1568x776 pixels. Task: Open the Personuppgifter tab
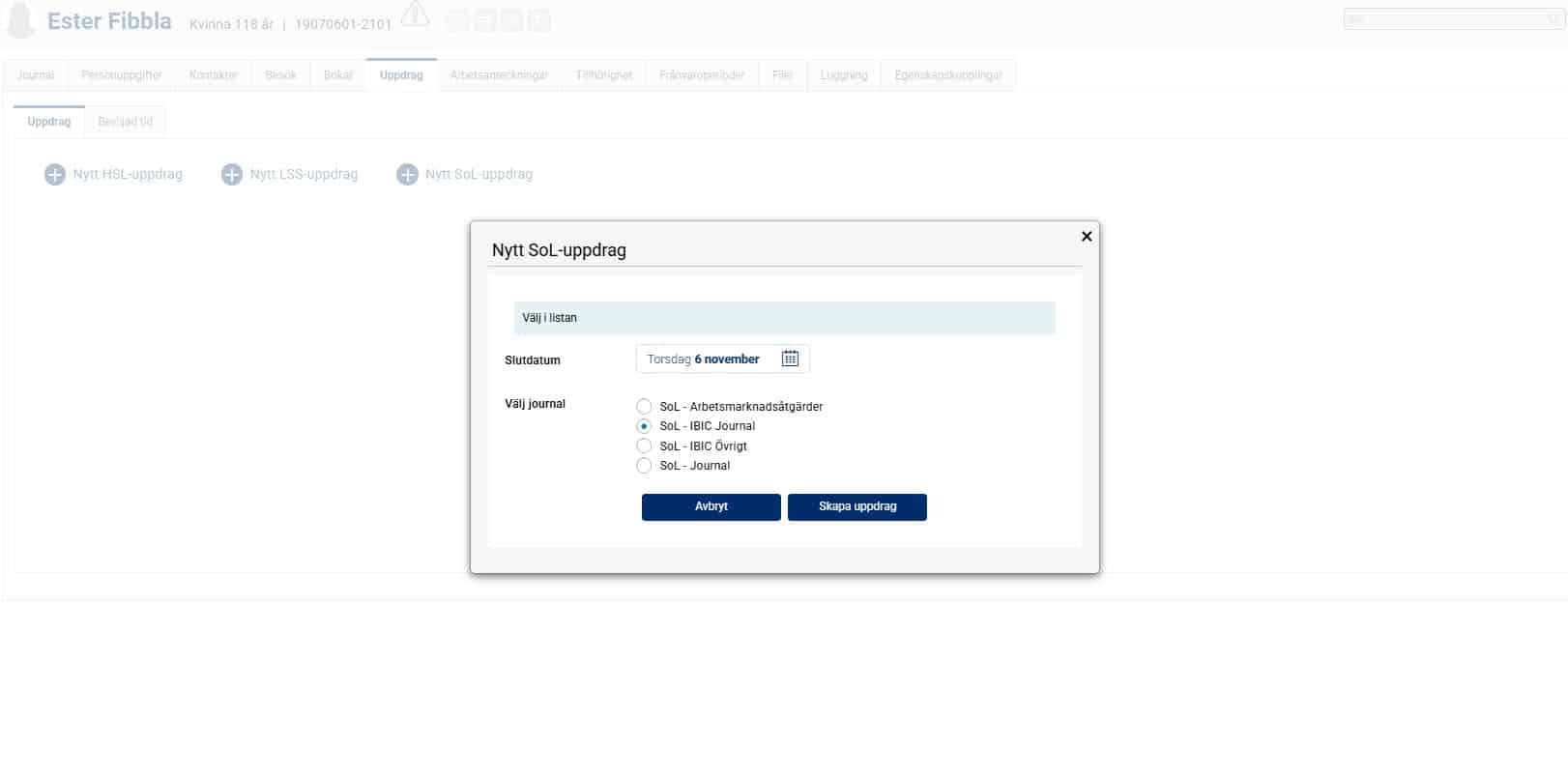122,75
